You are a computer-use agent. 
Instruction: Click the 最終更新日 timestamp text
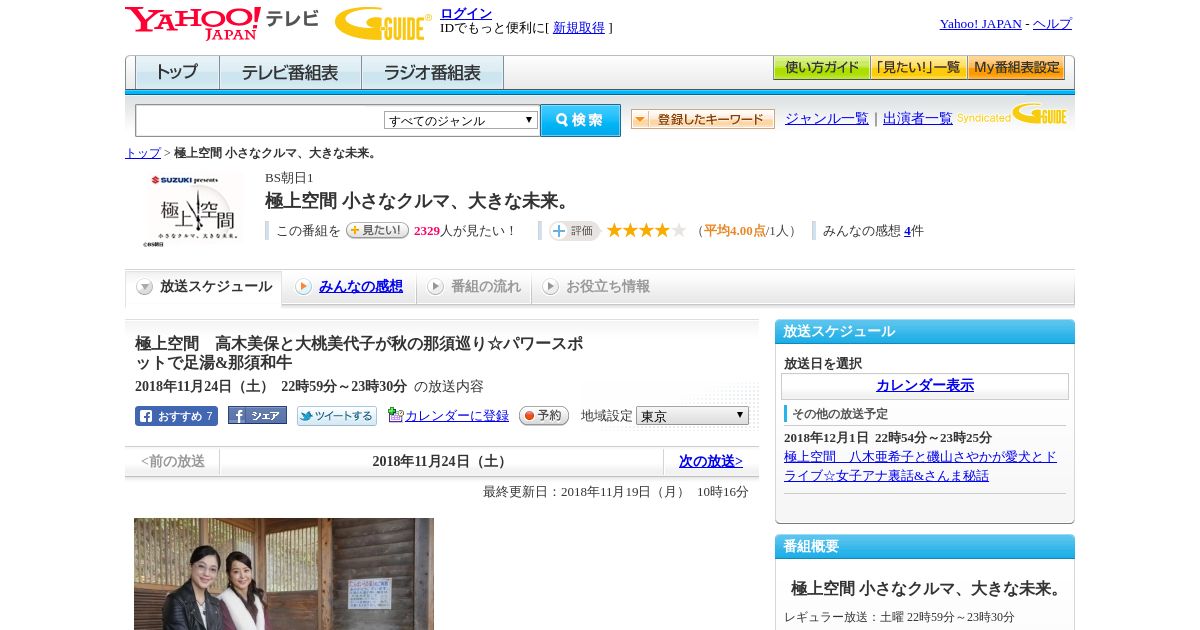click(x=616, y=492)
